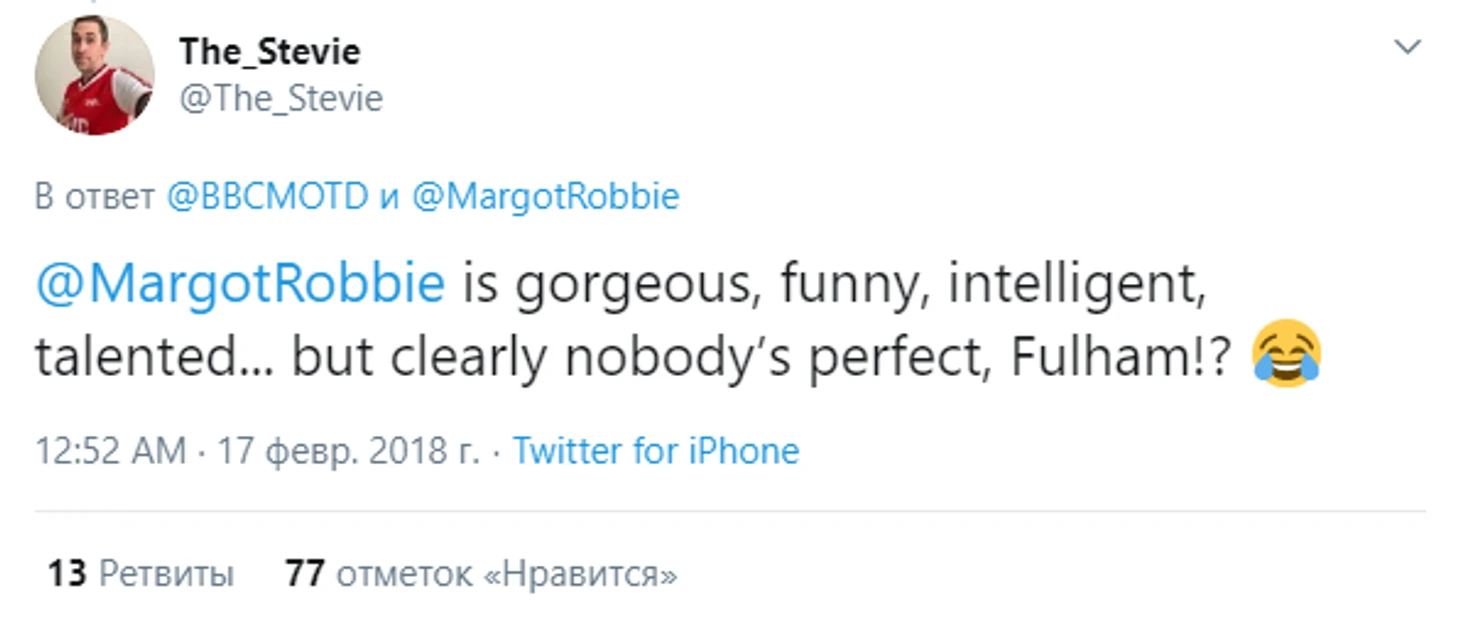This screenshot has height=622, width=1460.
Task: Click the retweet count number 13
Action: (x=67, y=574)
